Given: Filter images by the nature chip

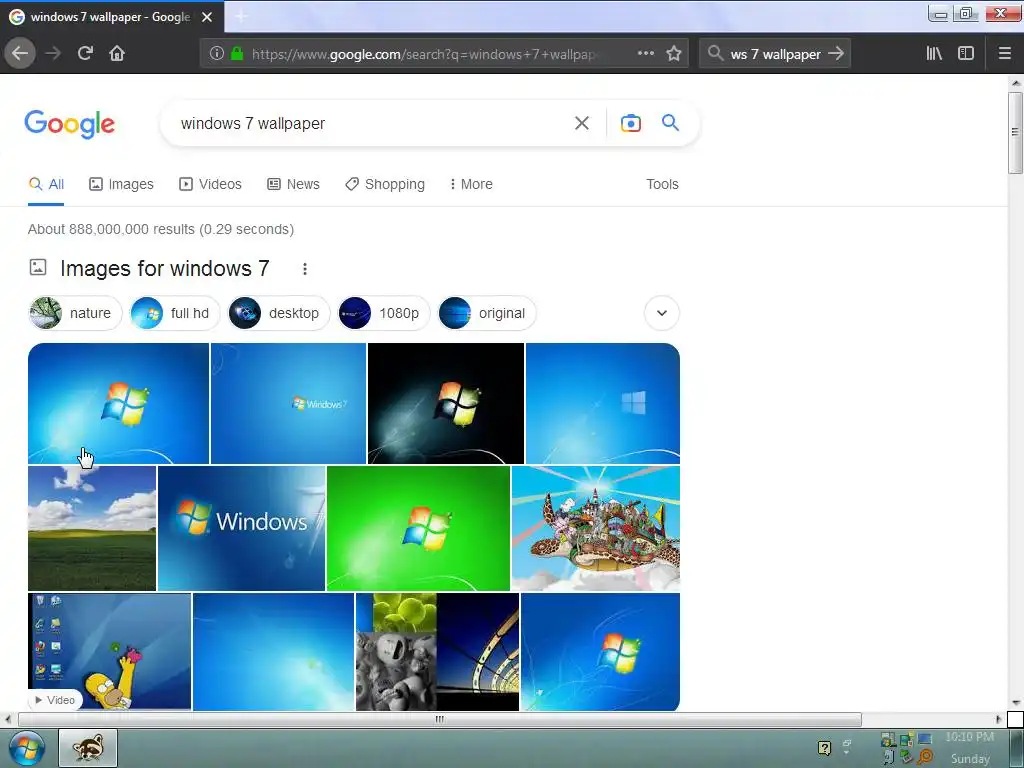Looking at the screenshot, I should 75,313.
